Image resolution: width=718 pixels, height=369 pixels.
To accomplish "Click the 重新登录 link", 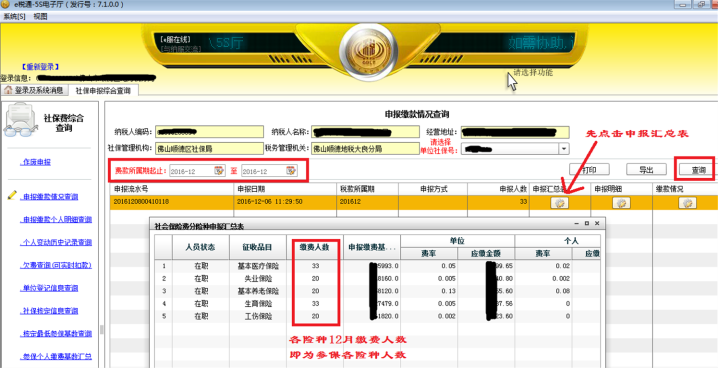I will [x=40, y=66].
